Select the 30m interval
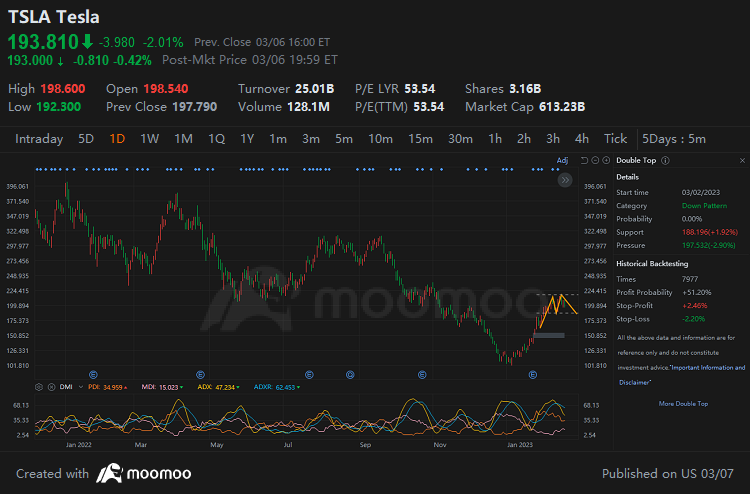Screen dimensions: 750x494 pyautogui.click(x=460, y=139)
